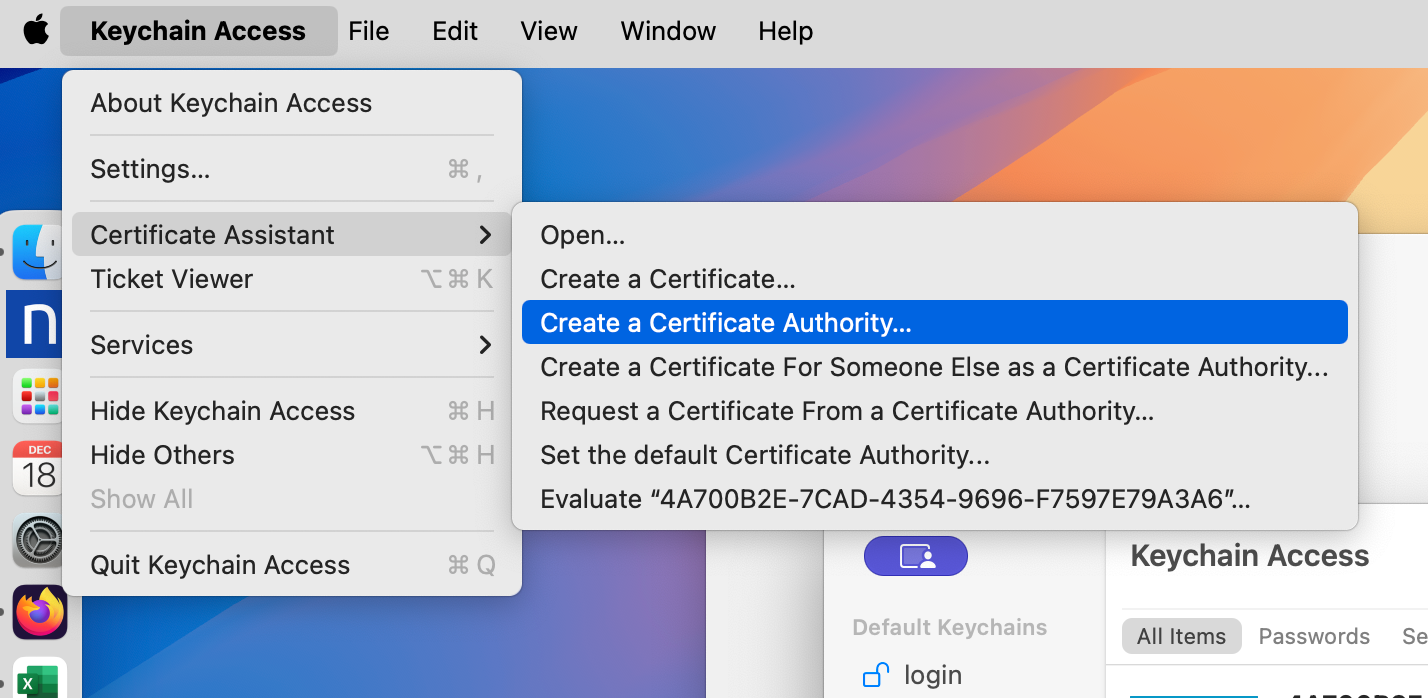Launch Firefox from the dock
The image size is (1428, 698).
40,611
